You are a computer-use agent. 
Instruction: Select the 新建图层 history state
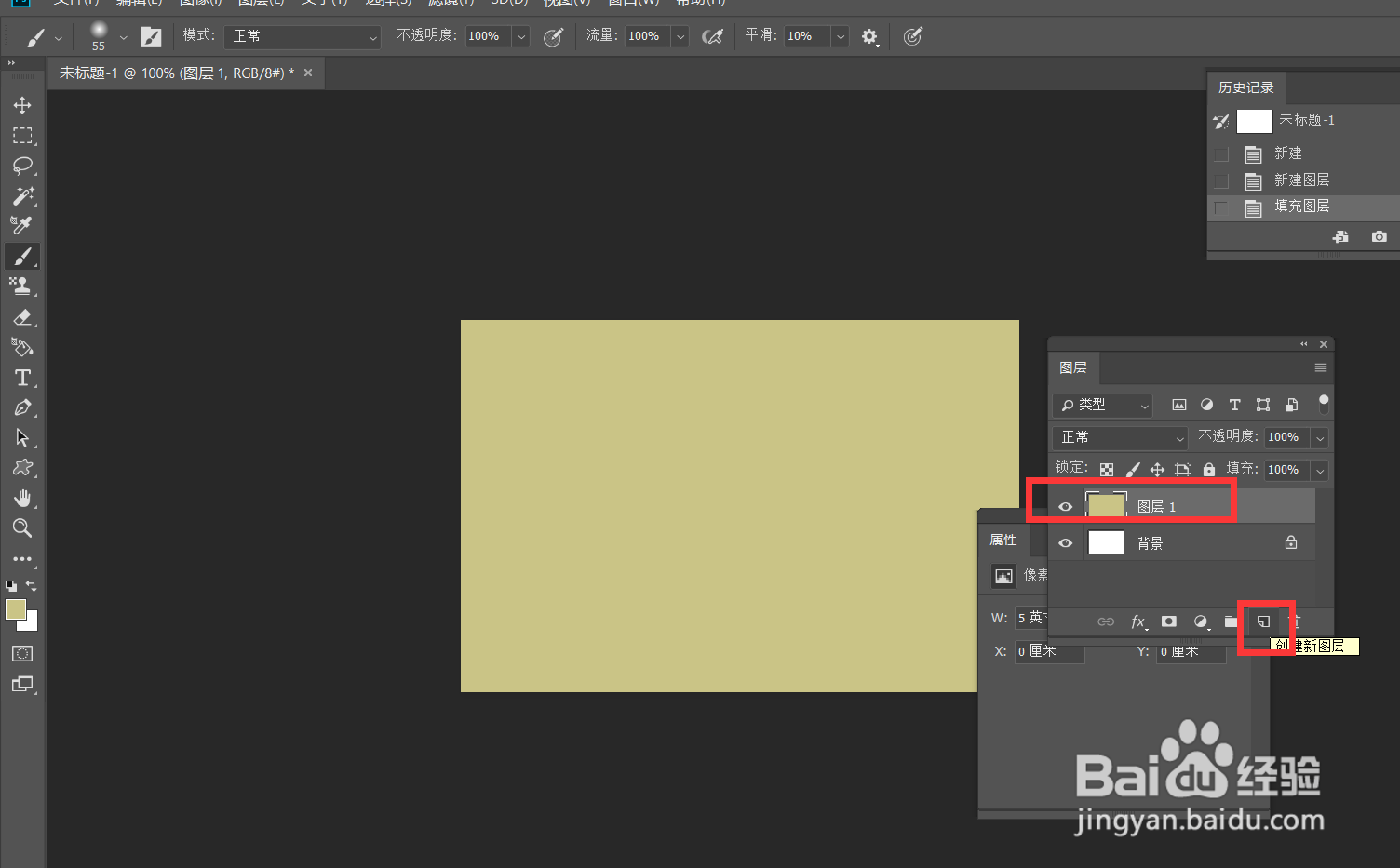pyautogui.click(x=1303, y=180)
